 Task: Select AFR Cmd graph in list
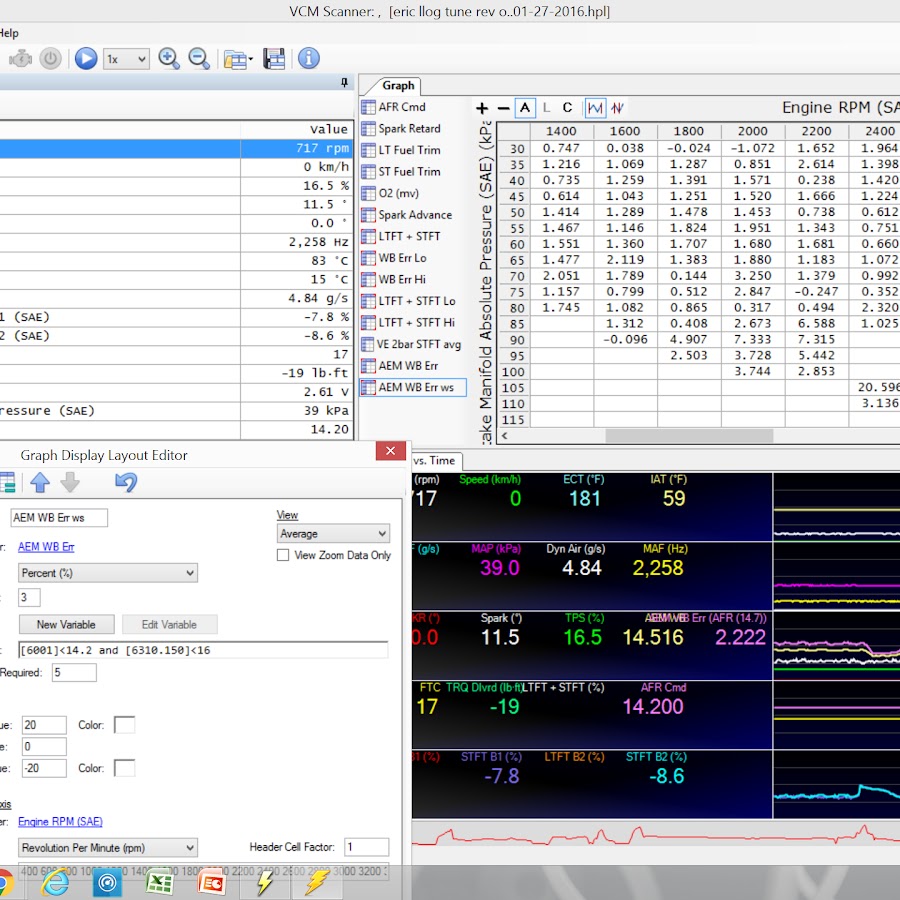tap(402, 107)
